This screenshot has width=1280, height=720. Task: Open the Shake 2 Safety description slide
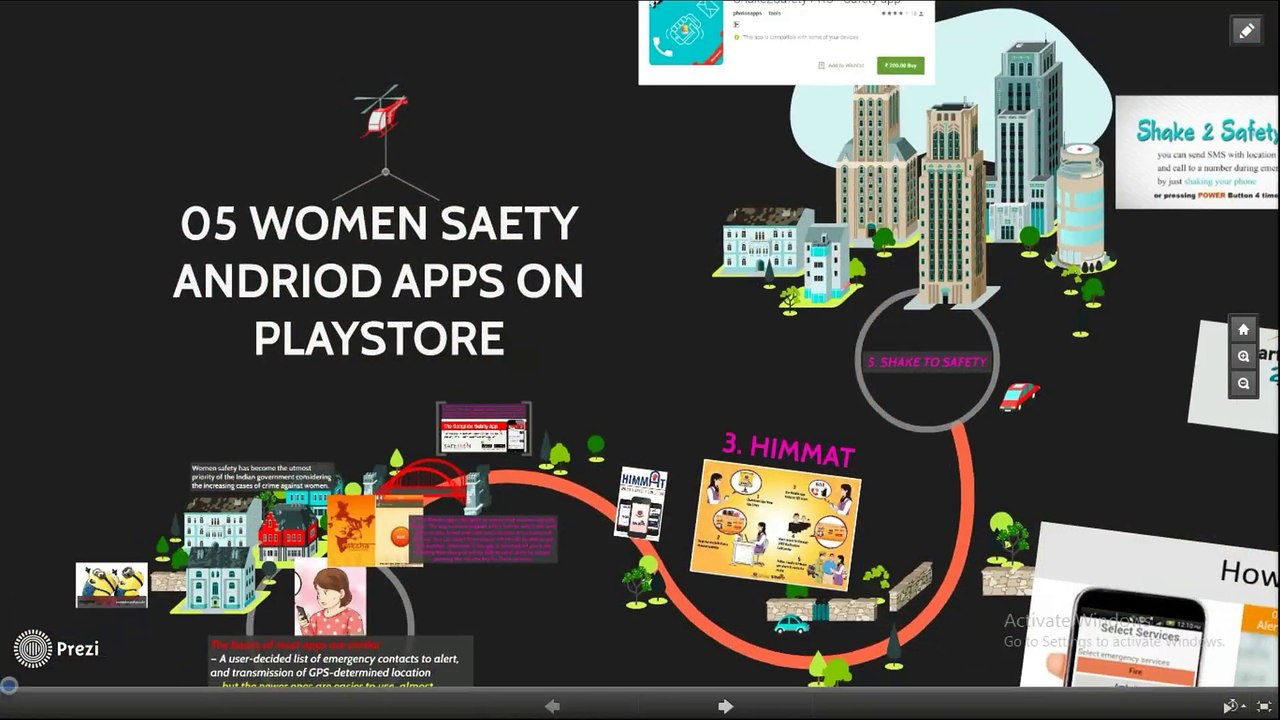pos(1197,153)
